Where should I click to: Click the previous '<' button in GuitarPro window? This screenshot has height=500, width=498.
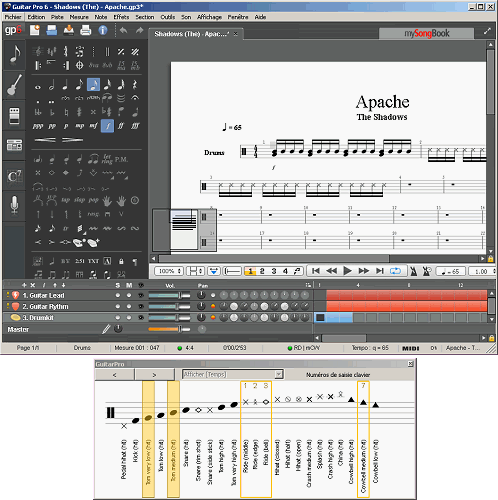tap(115, 375)
